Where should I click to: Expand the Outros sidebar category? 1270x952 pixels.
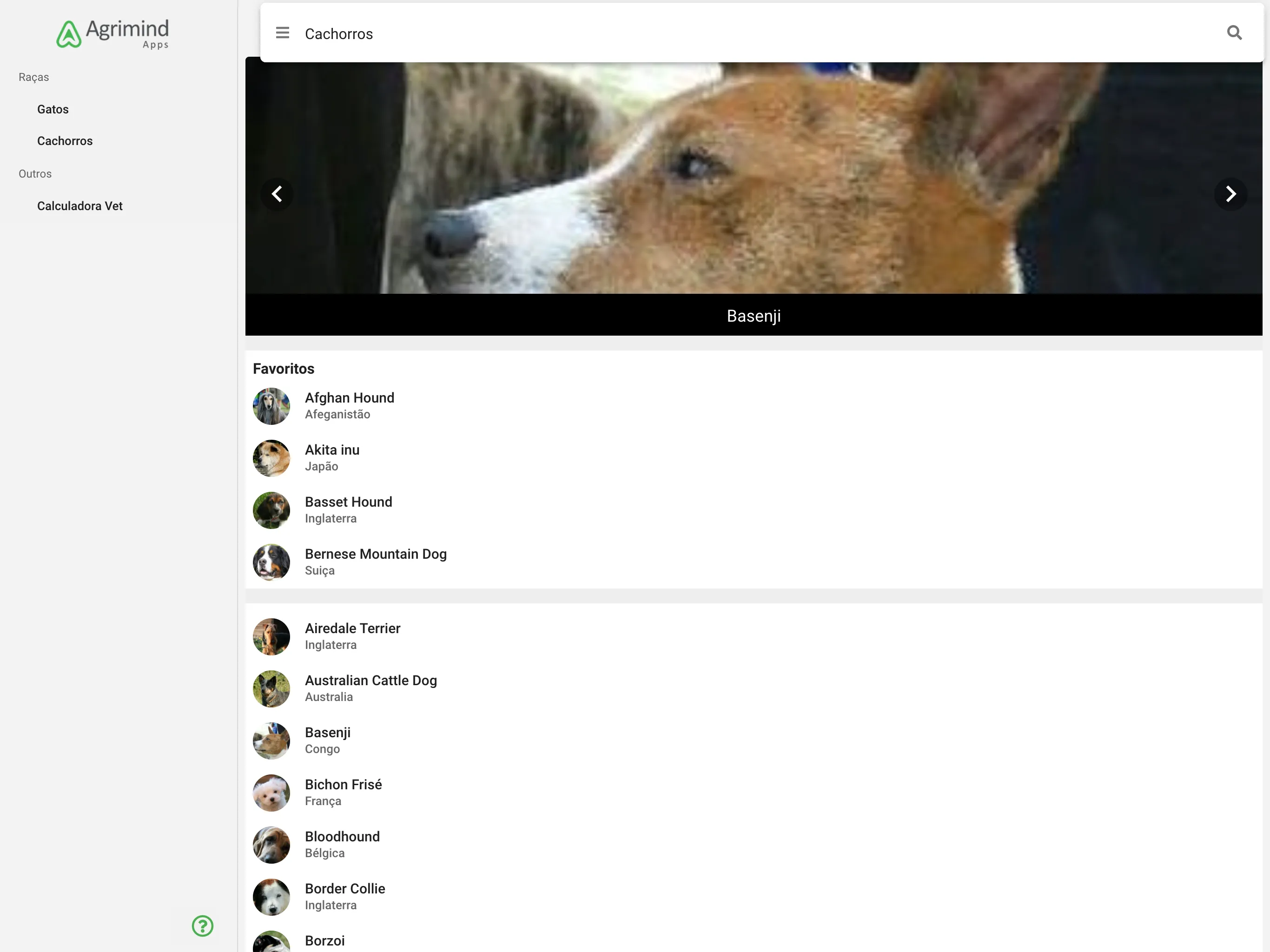coord(35,174)
